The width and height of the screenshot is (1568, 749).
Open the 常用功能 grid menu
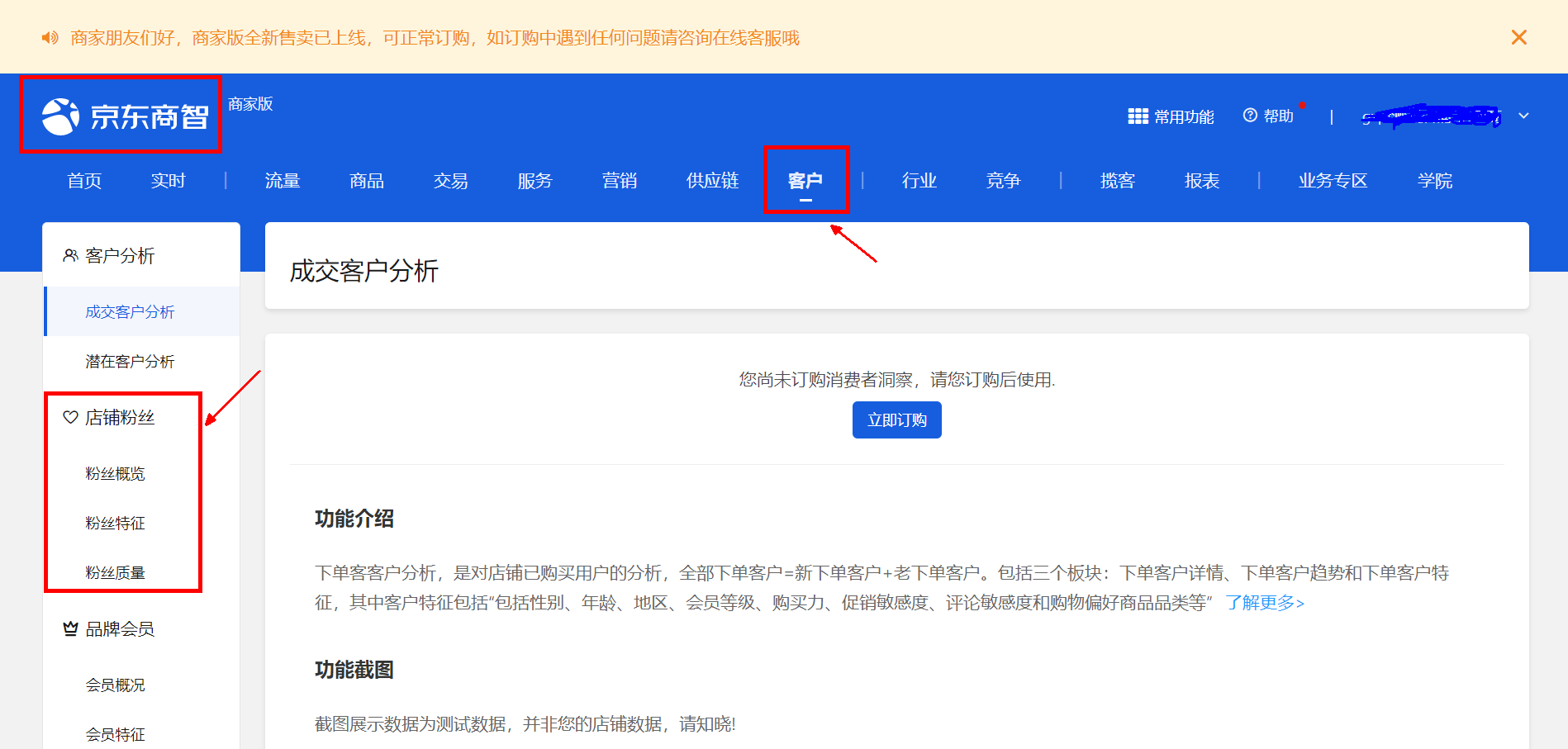[x=1138, y=116]
